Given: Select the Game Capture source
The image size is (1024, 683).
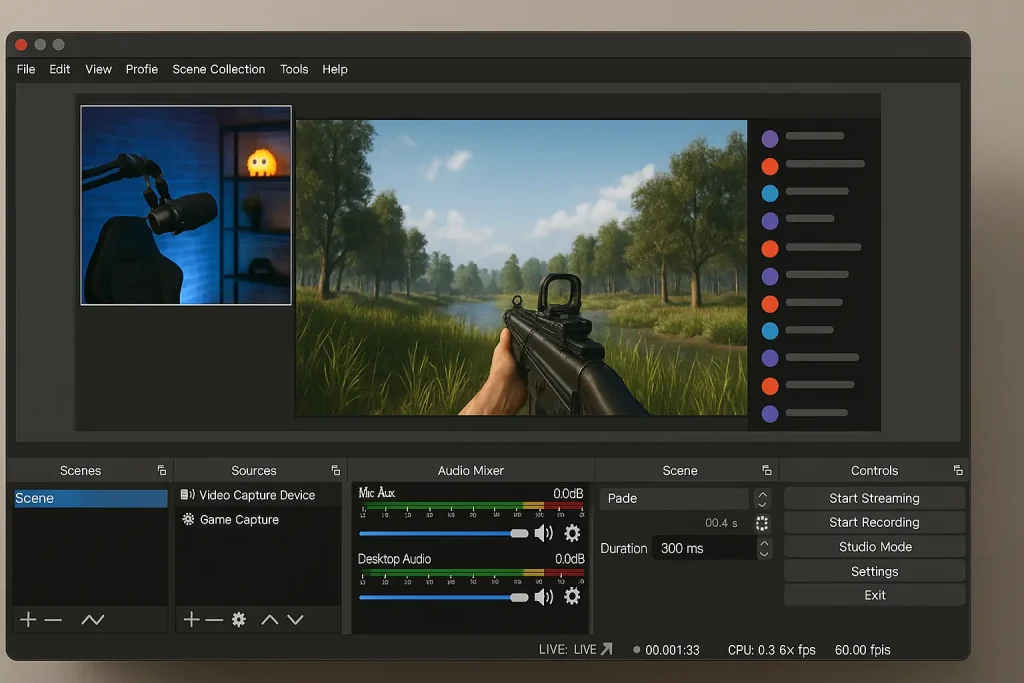Looking at the screenshot, I should pyautogui.click(x=238, y=520).
